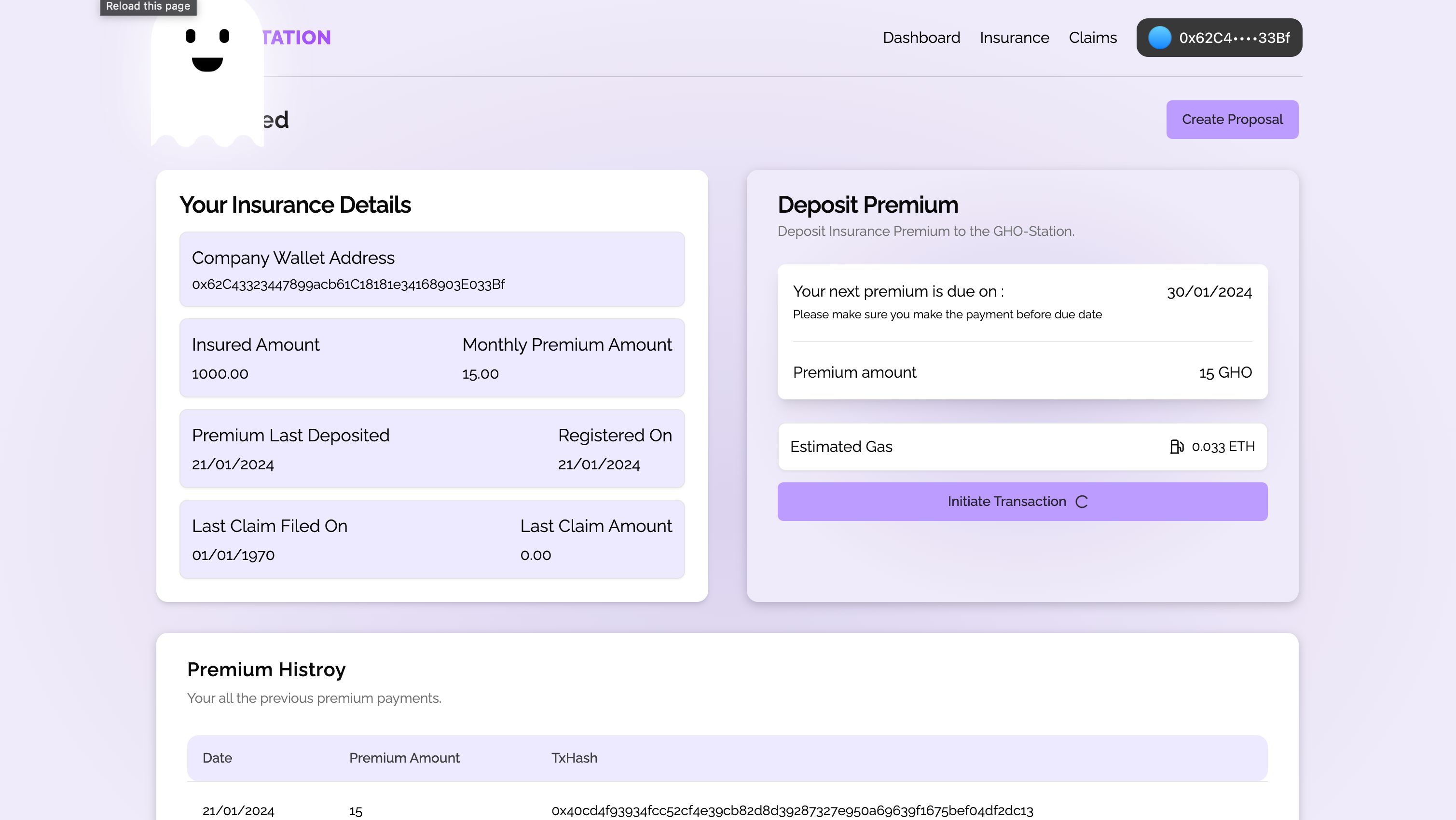Click the wallet connection icon (blue dot)
The width and height of the screenshot is (1456, 820).
(1158, 37)
